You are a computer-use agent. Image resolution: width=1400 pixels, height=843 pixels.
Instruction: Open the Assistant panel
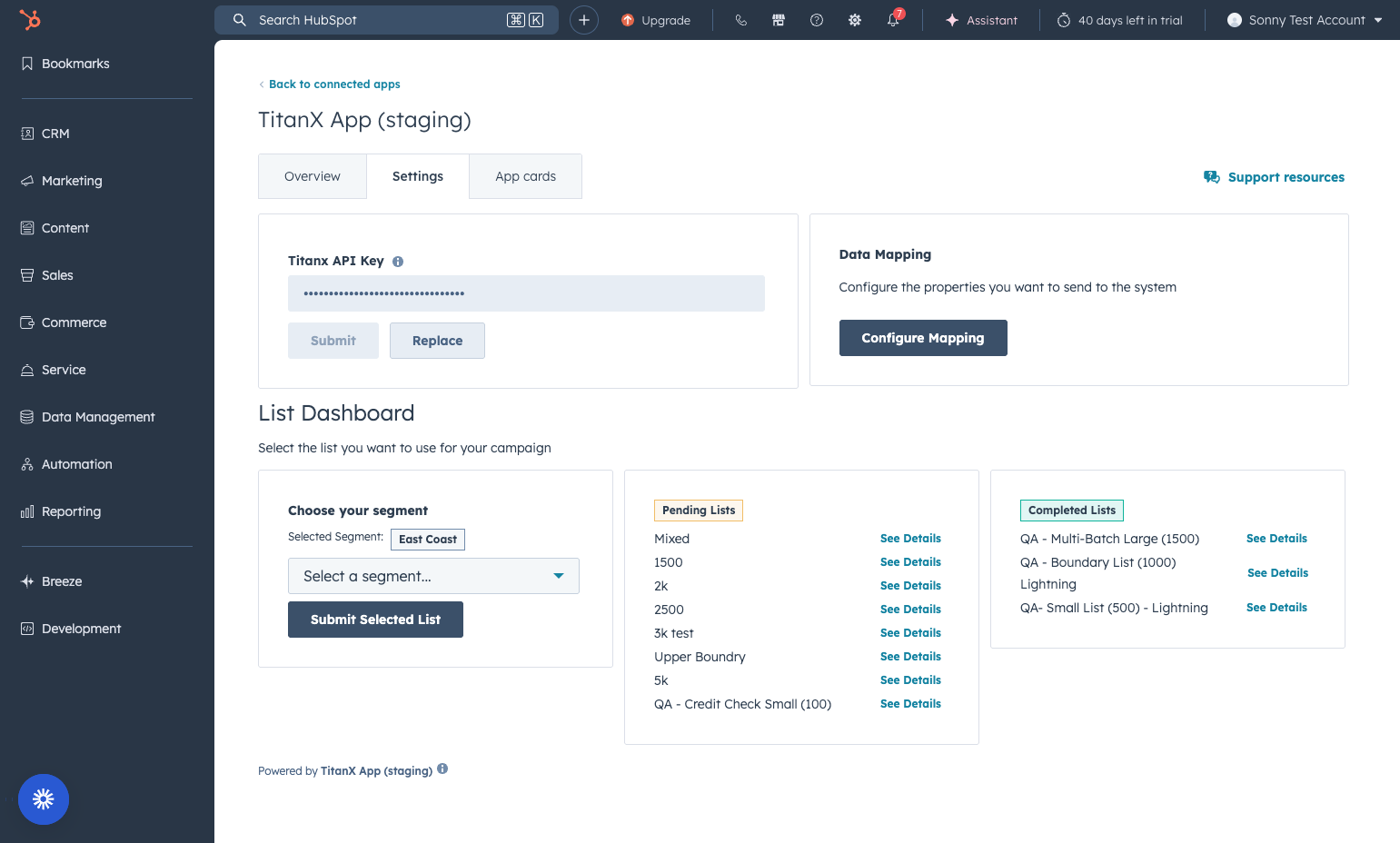981,20
